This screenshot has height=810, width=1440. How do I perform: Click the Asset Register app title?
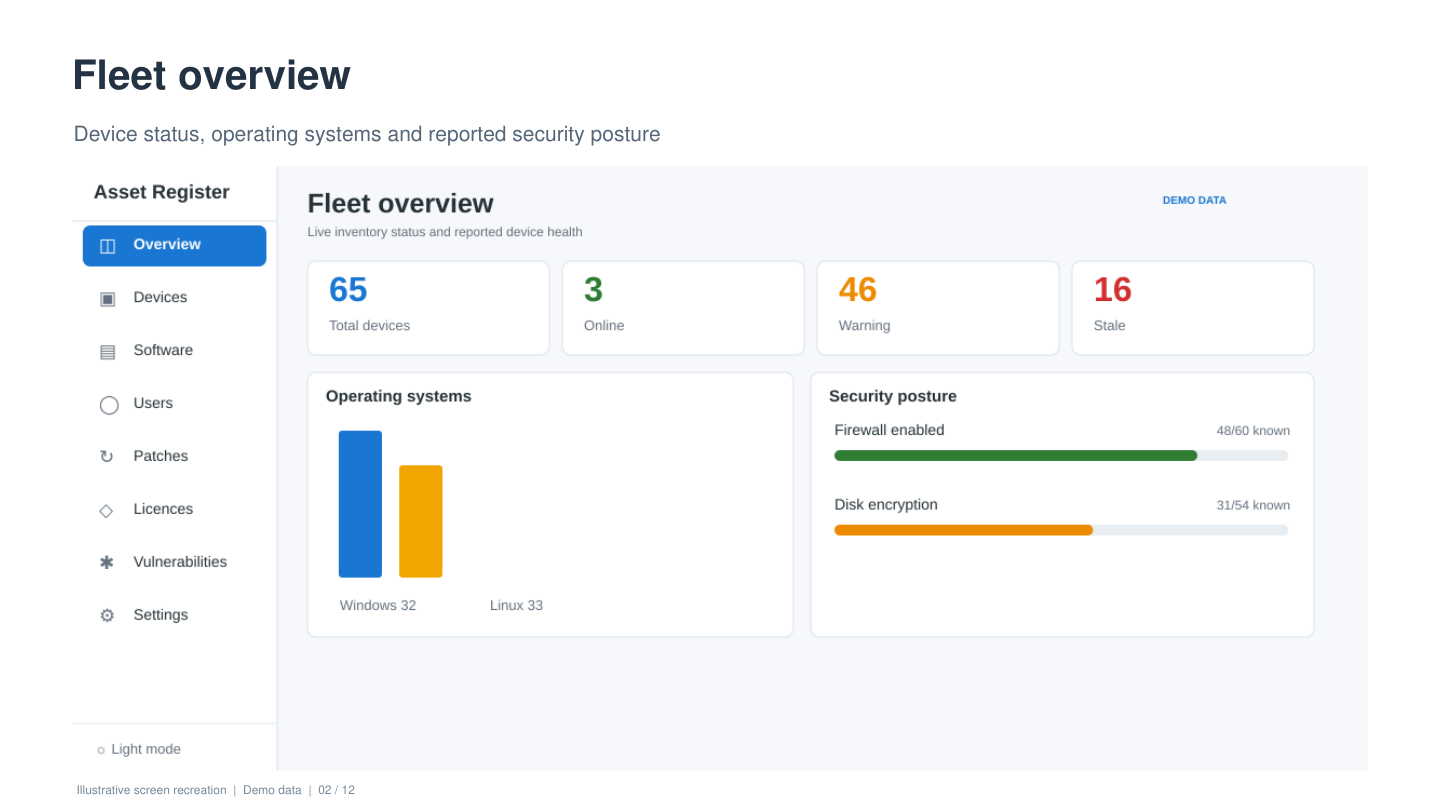[162, 192]
